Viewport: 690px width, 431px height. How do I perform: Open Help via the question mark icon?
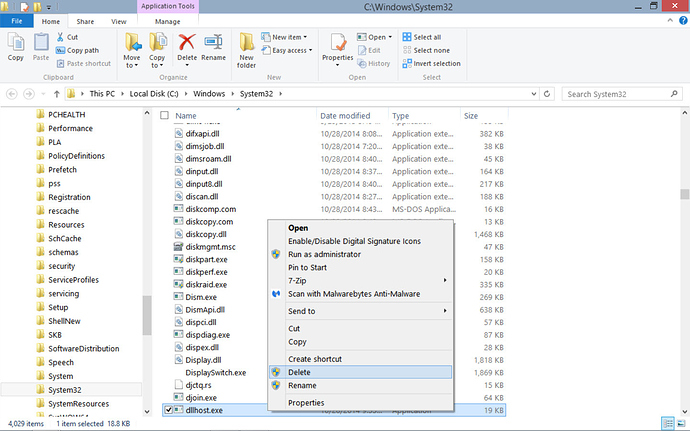[683, 20]
